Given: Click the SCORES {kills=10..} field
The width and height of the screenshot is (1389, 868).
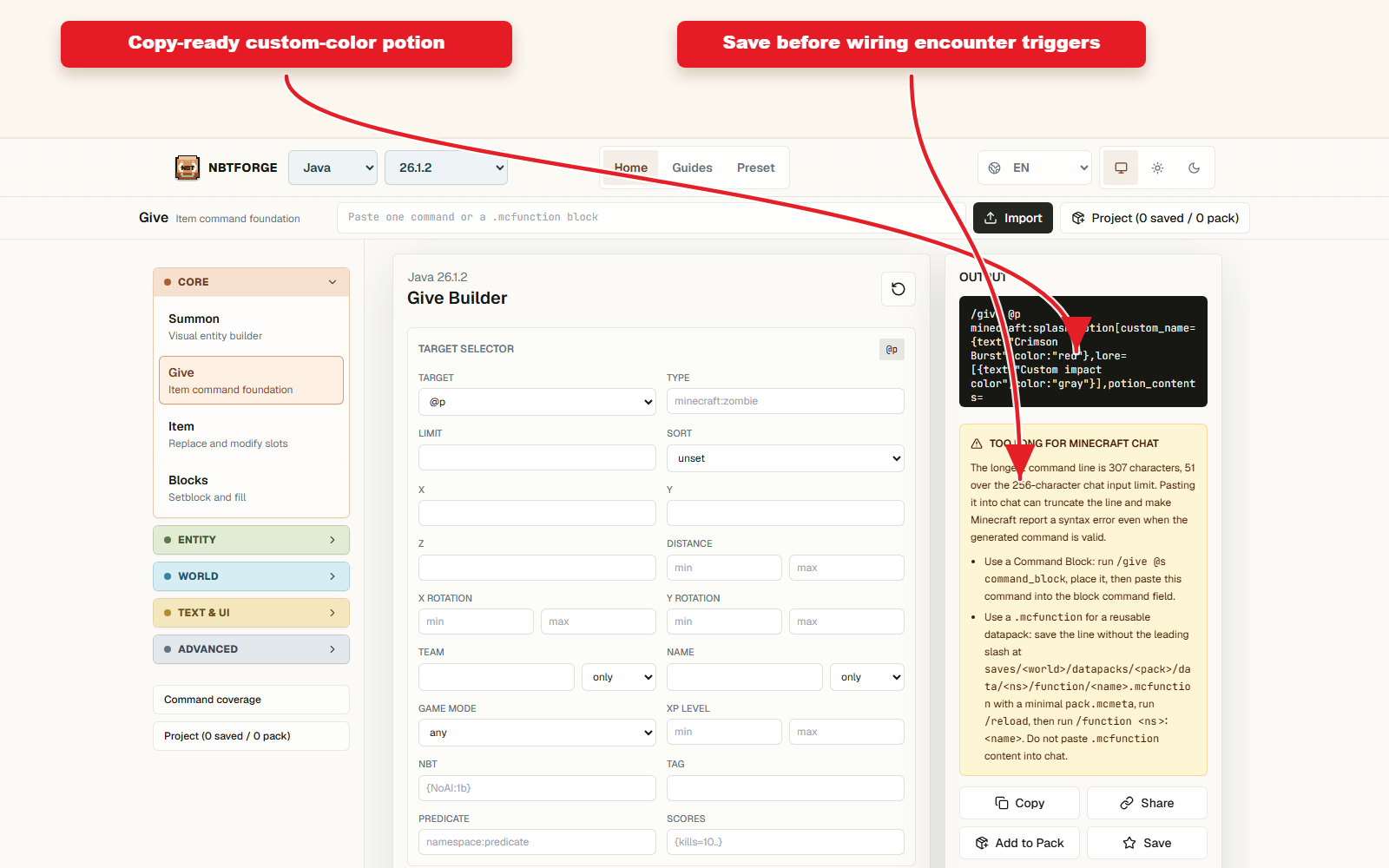Looking at the screenshot, I should click(786, 842).
